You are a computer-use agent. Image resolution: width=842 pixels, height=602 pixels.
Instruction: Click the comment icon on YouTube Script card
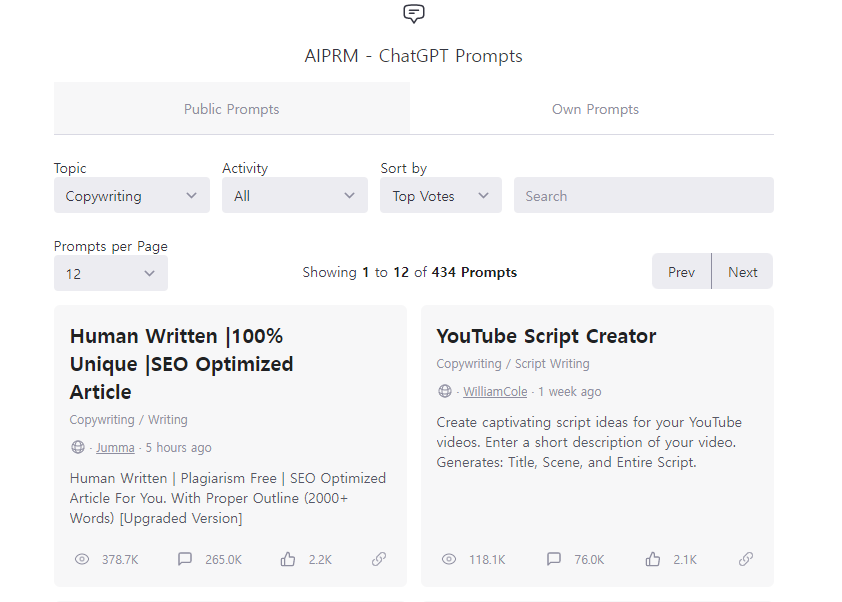coord(554,559)
